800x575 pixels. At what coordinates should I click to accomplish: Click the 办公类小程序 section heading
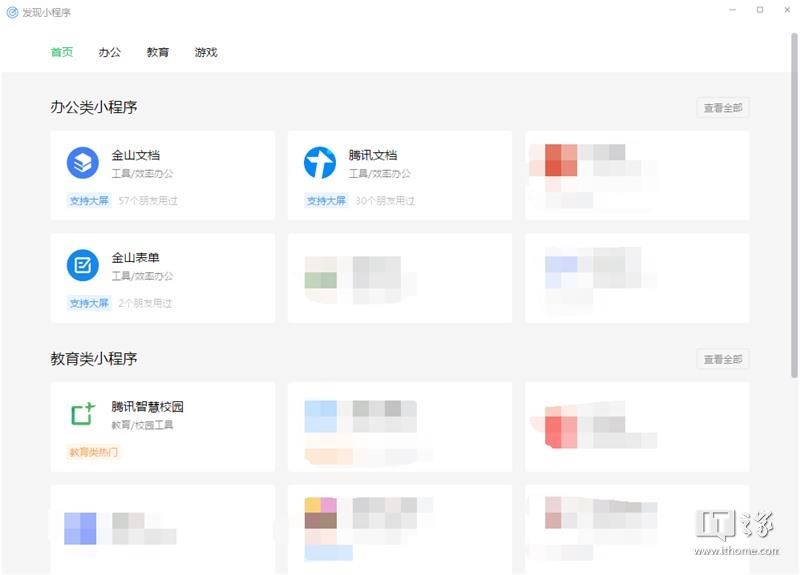[94, 107]
